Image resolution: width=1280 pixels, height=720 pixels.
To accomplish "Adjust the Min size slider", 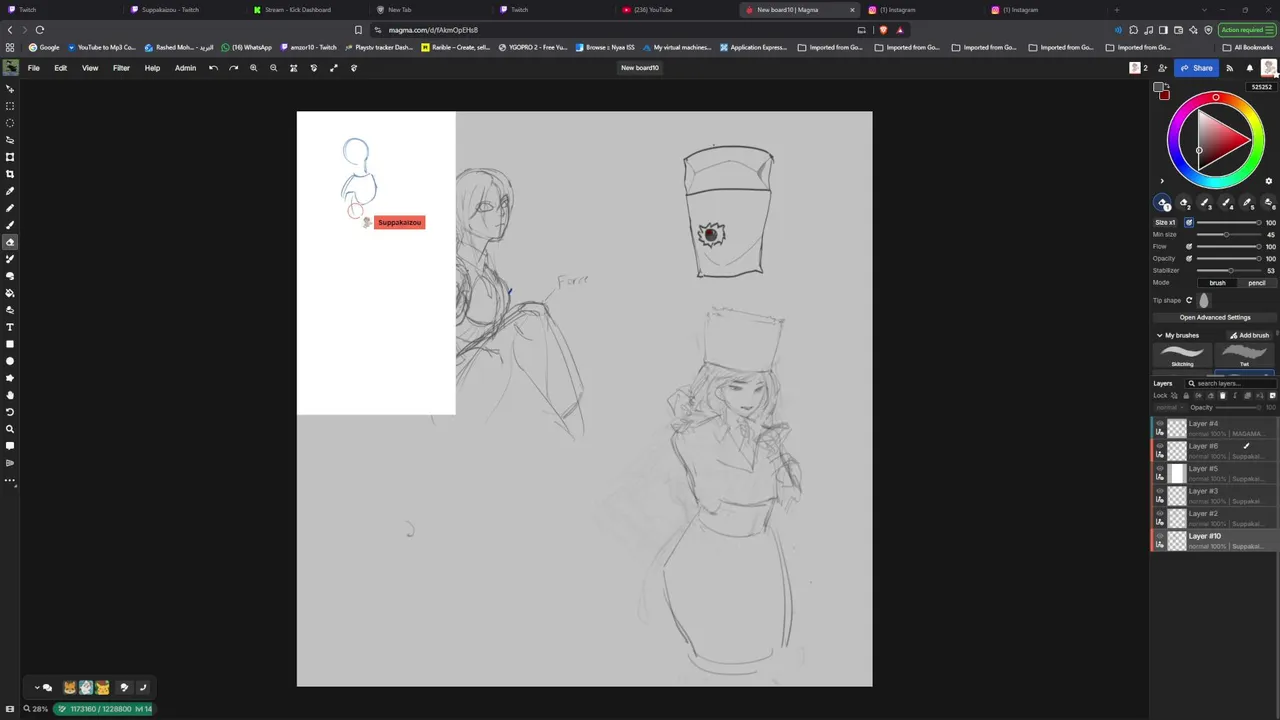I will click(x=1228, y=234).
